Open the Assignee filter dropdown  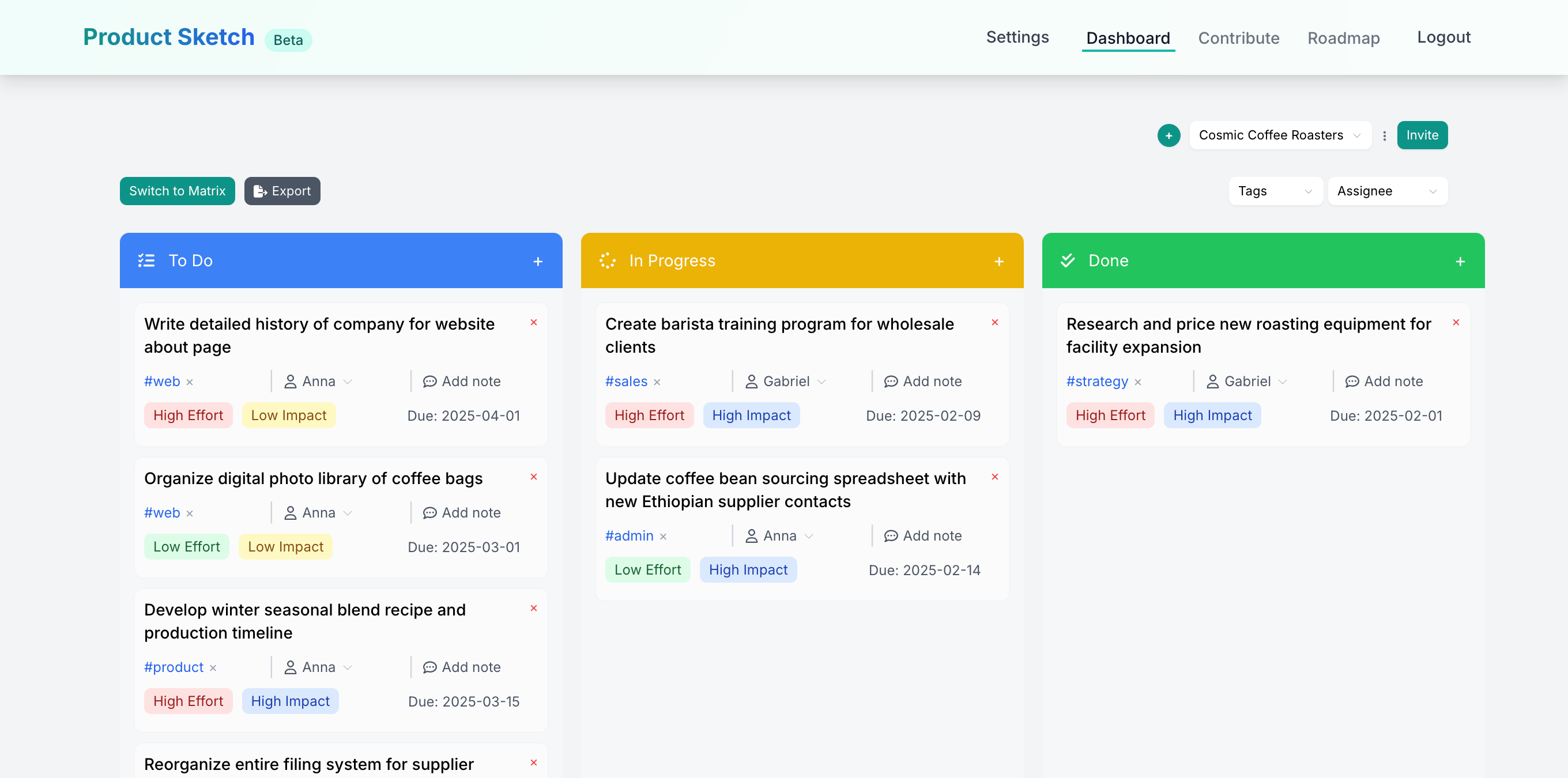click(1387, 191)
